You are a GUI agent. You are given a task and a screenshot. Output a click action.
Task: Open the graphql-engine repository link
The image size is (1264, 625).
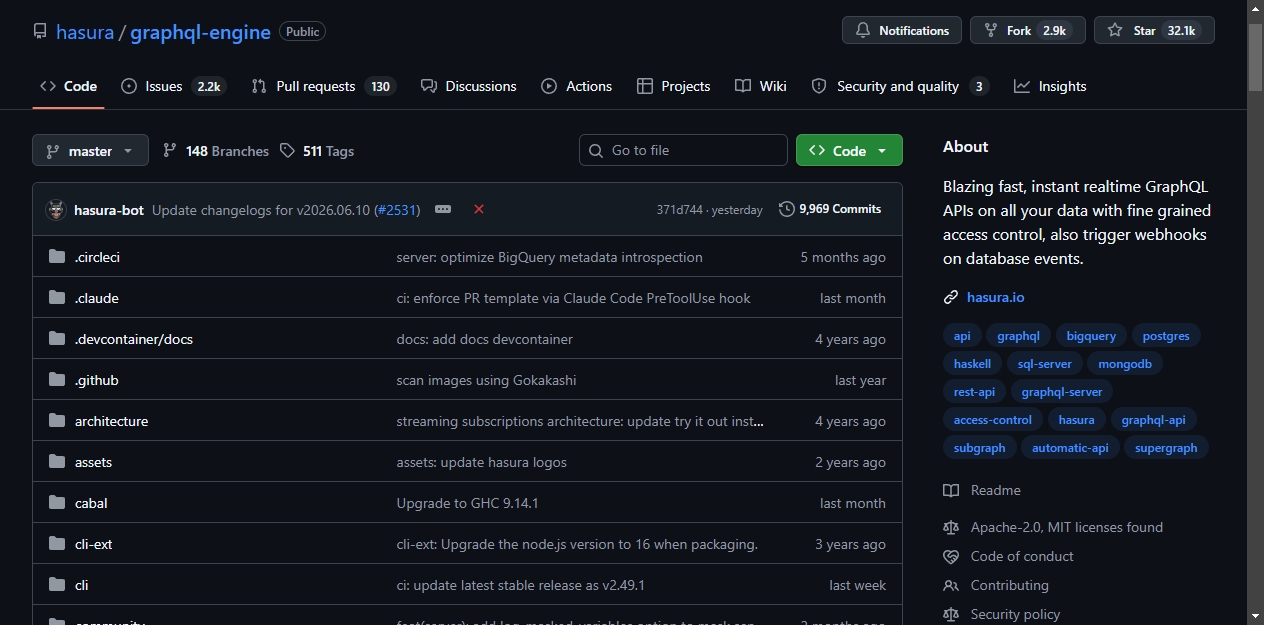(200, 32)
